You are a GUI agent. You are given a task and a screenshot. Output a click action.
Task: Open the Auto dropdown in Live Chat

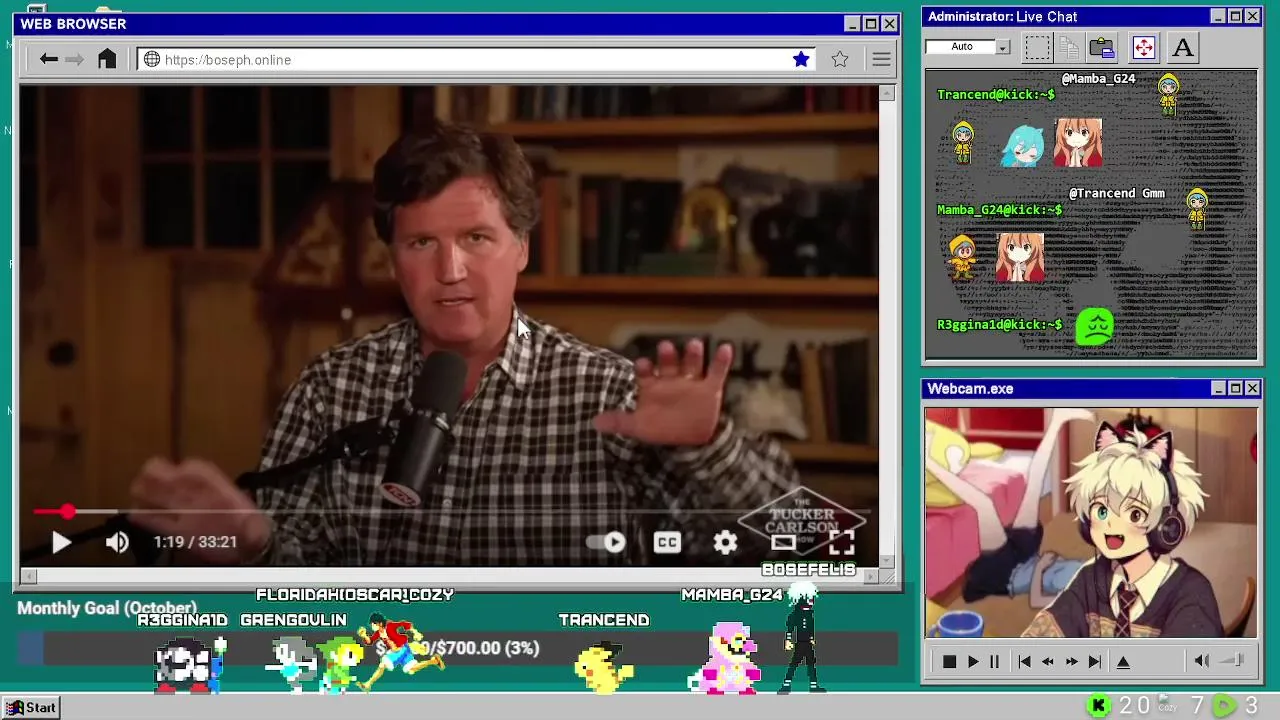[968, 47]
